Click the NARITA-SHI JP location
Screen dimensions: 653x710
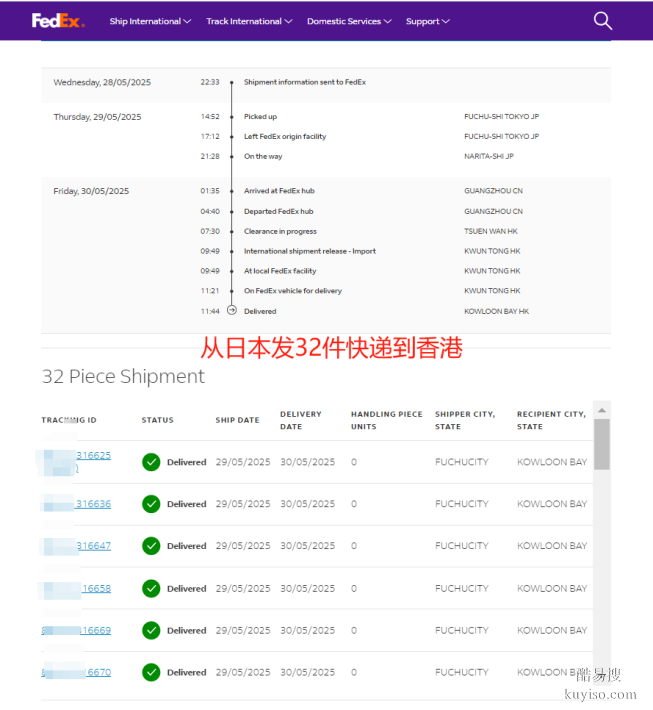click(x=489, y=156)
